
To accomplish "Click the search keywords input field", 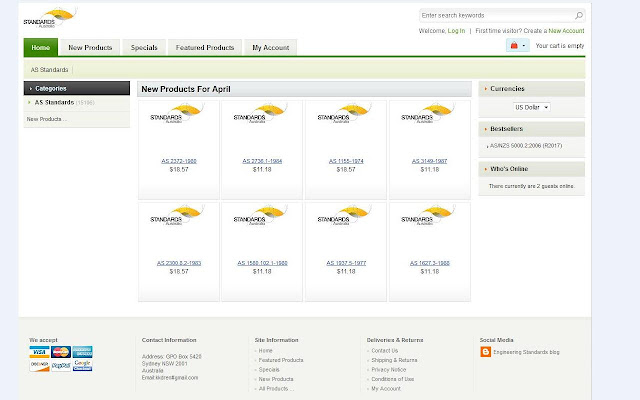I will [x=496, y=16].
